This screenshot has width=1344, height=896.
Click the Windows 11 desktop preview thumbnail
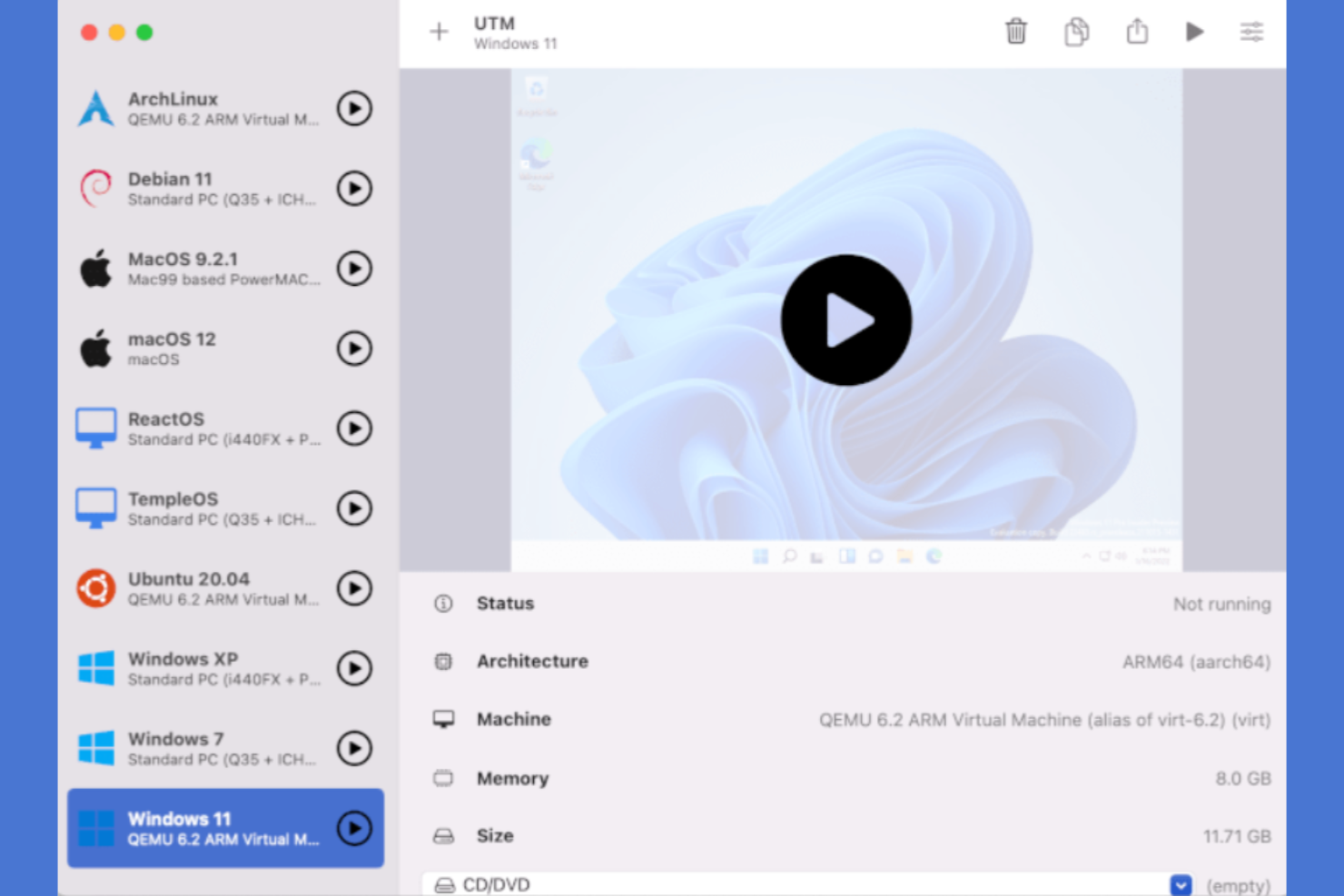tap(846, 320)
